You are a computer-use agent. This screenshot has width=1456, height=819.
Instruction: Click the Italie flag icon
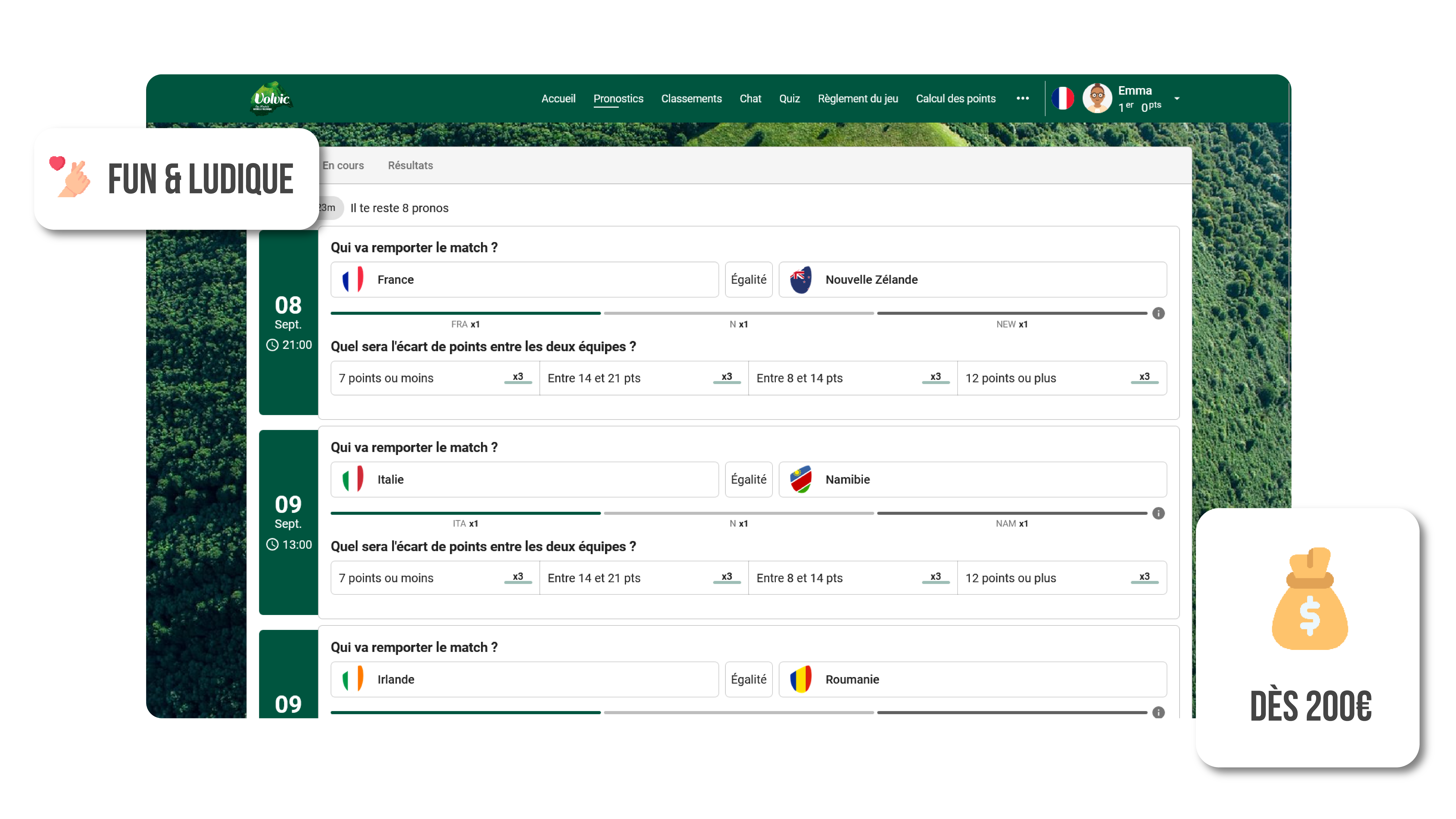point(353,479)
